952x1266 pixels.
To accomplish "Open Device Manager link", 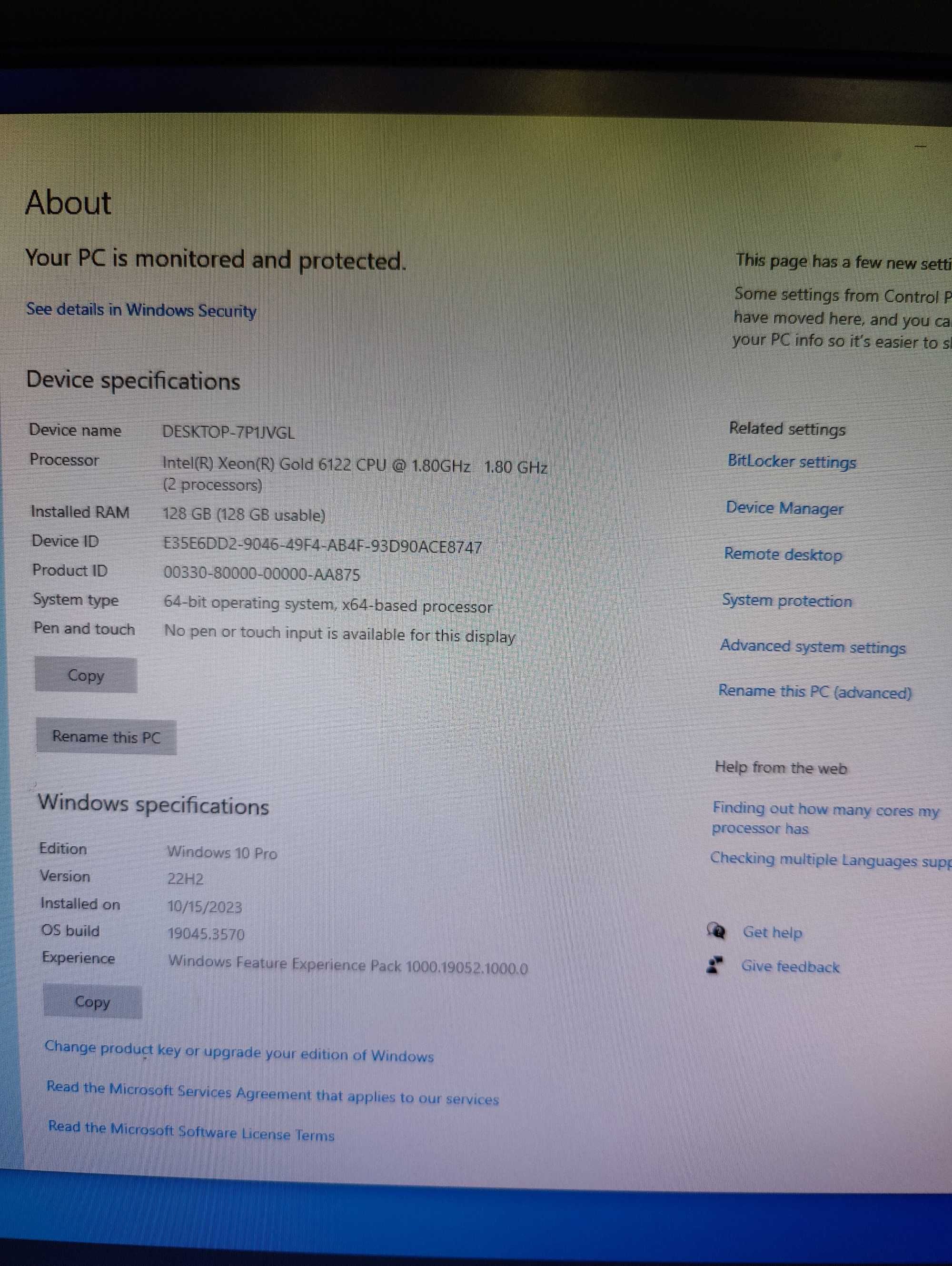I will [x=784, y=508].
